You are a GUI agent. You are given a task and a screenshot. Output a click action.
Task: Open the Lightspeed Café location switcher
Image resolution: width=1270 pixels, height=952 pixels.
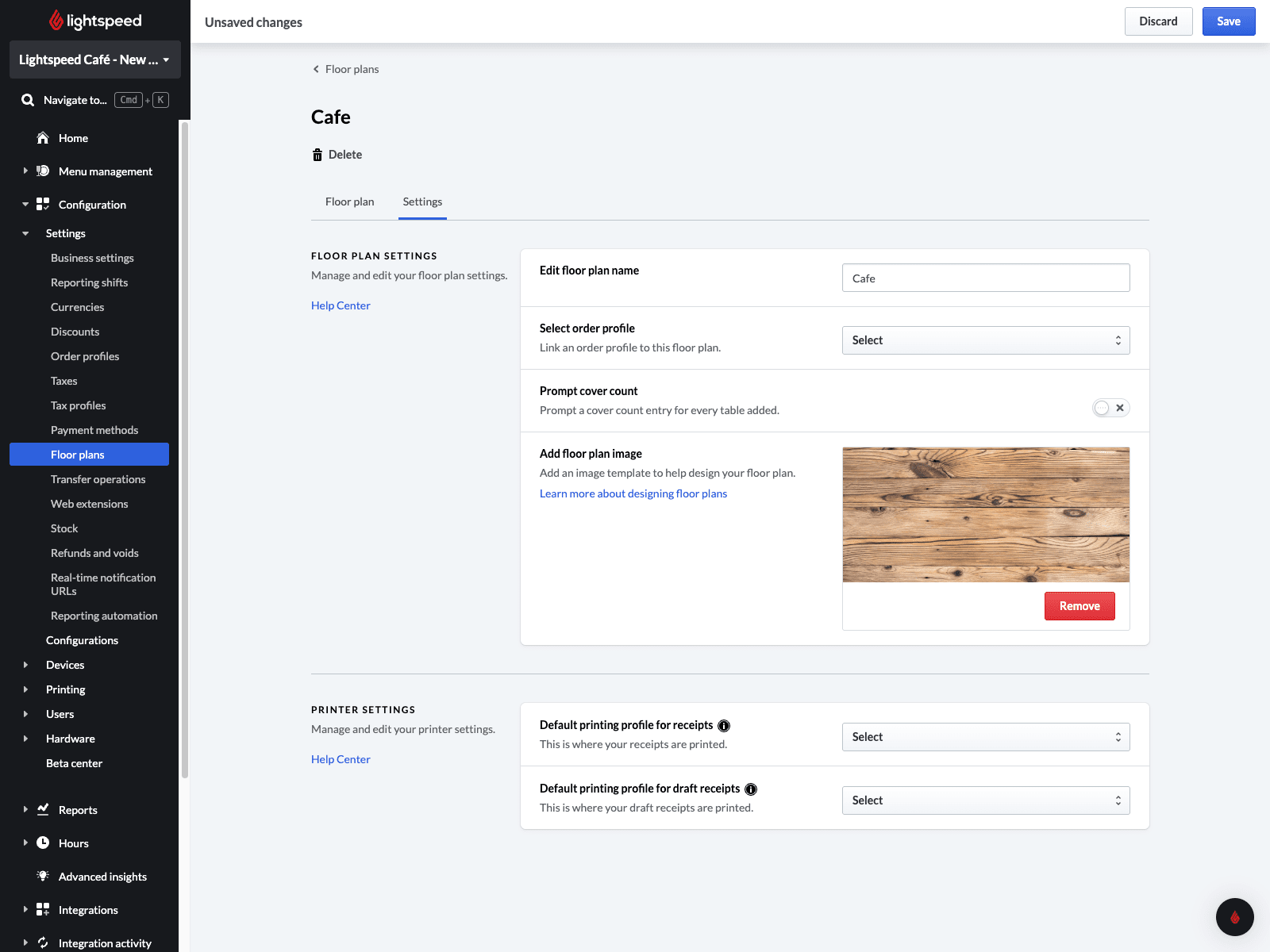tap(94, 59)
